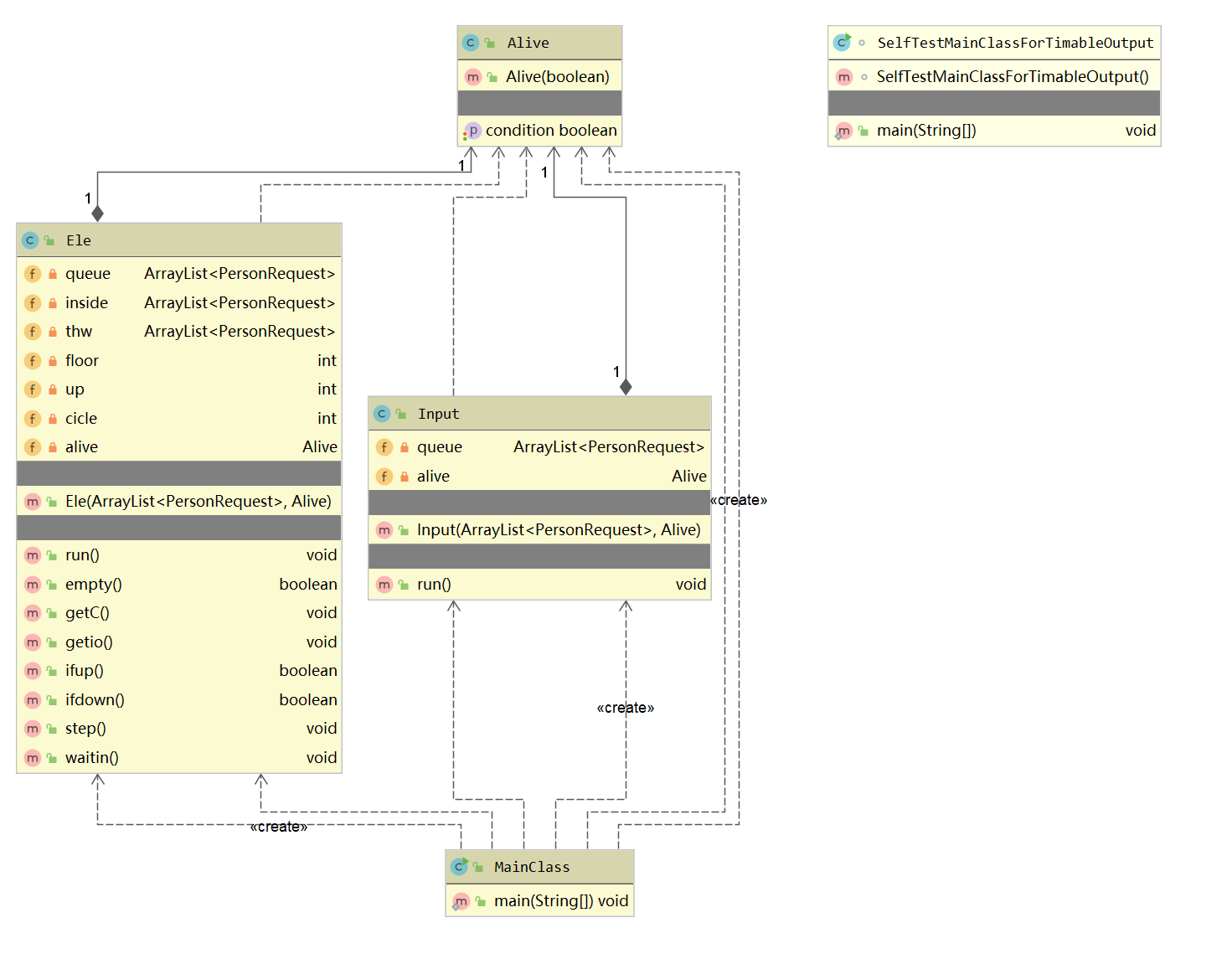1232x959 pixels.
Task: Select the waitin() void method in Ele
Action: pyautogui.click(x=179, y=758)
